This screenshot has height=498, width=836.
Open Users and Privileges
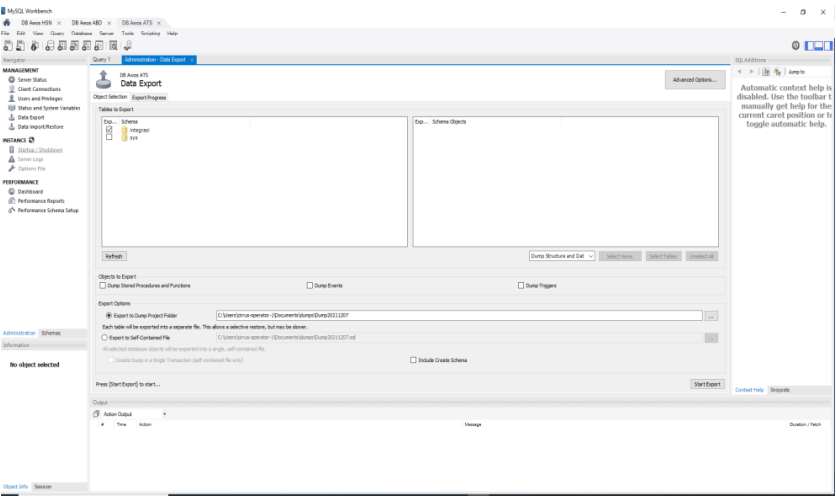click(x=40, y=99)
